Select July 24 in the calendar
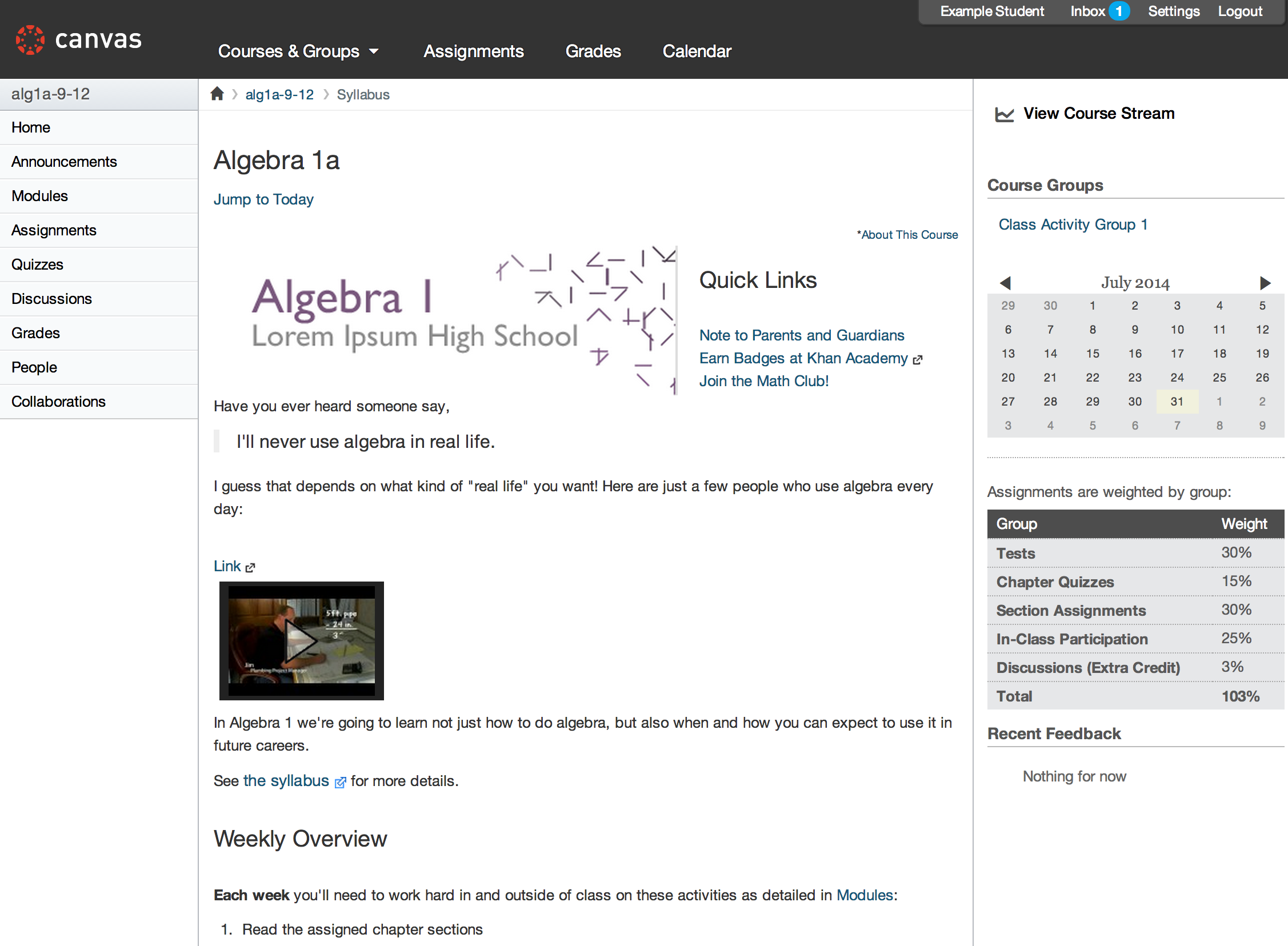 pyautogui.click(x=1177, y=378)
